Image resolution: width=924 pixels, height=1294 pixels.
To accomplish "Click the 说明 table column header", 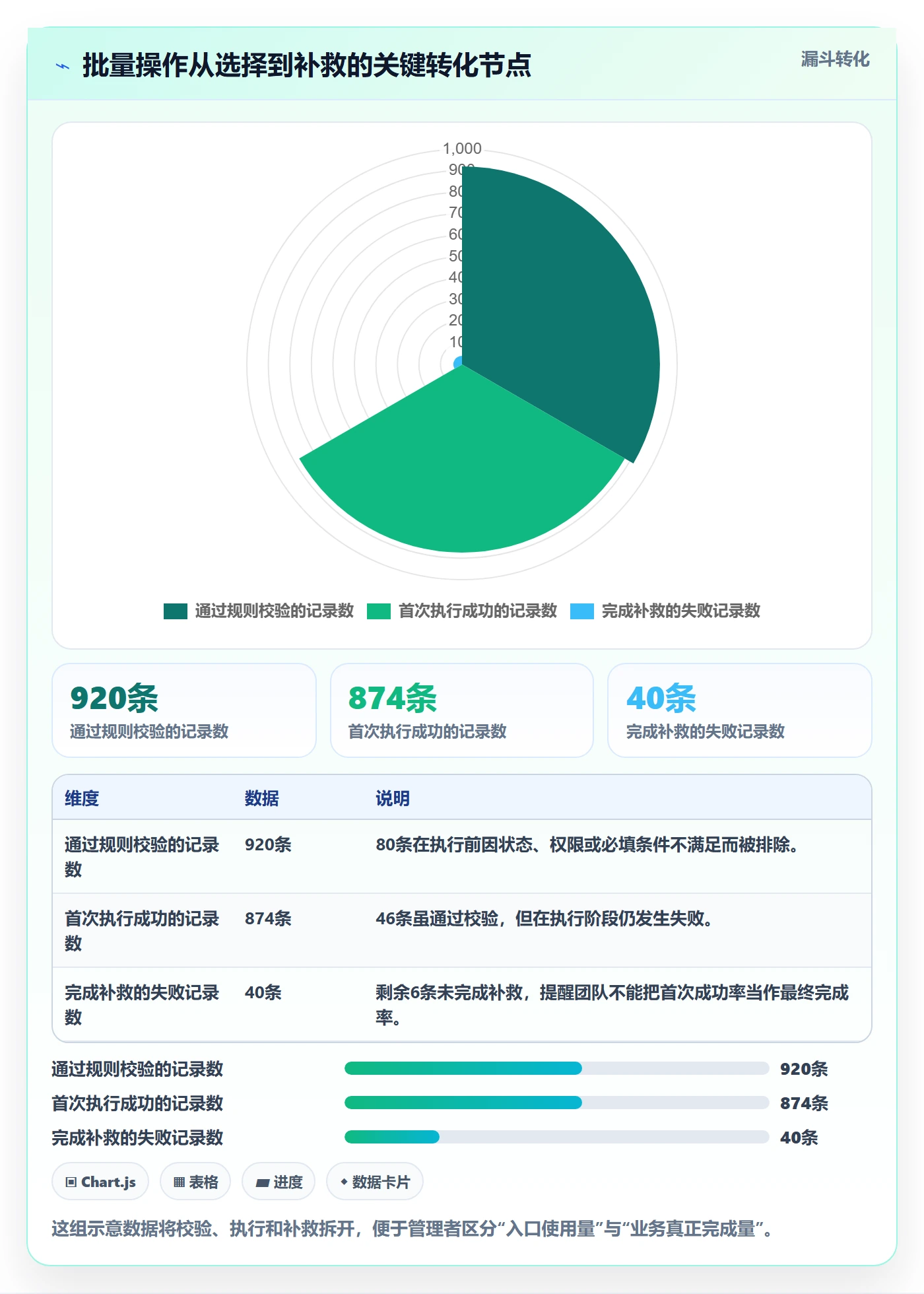I will 393,798.
